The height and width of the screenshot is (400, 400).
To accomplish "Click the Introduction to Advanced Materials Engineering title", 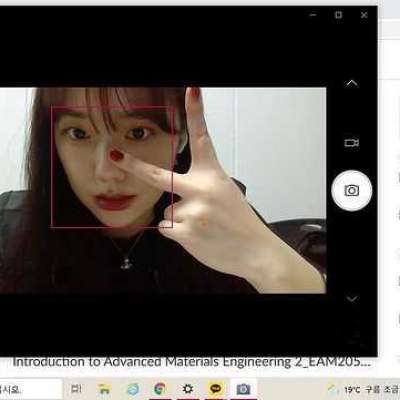I will point(191,362).
